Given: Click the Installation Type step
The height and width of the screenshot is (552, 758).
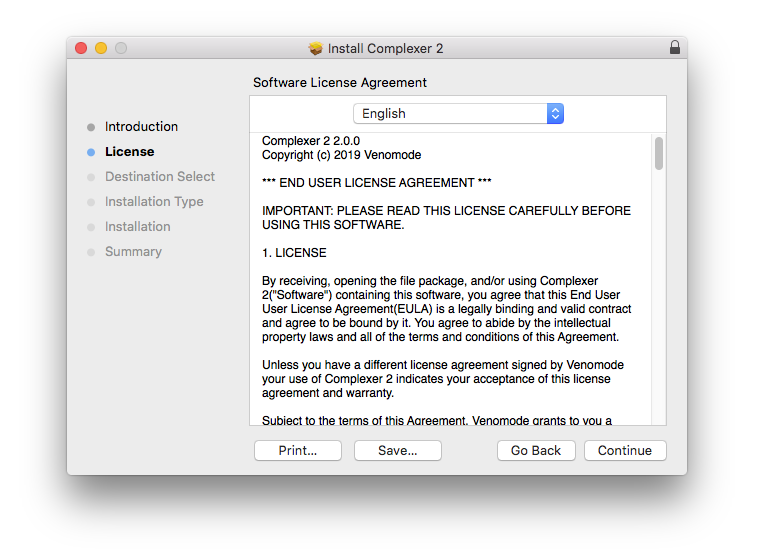Looking at the screenshot, I should pos(153,202).
